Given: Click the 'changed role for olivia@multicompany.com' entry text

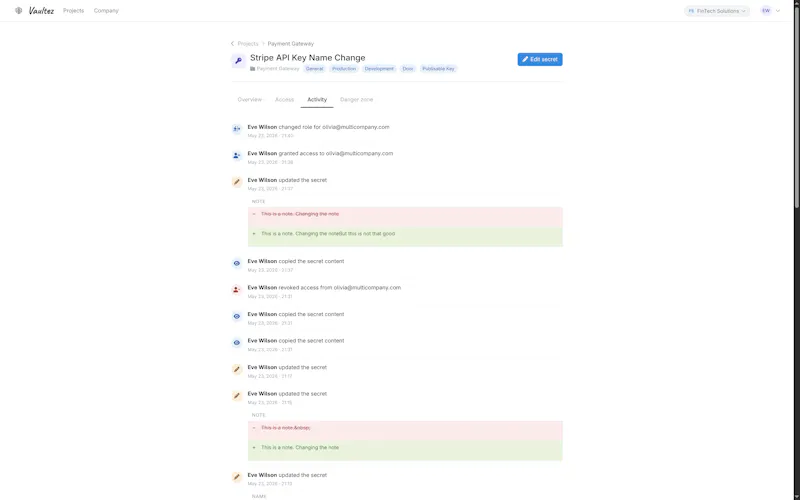Looking at the screenshot, I should [334, 127].
